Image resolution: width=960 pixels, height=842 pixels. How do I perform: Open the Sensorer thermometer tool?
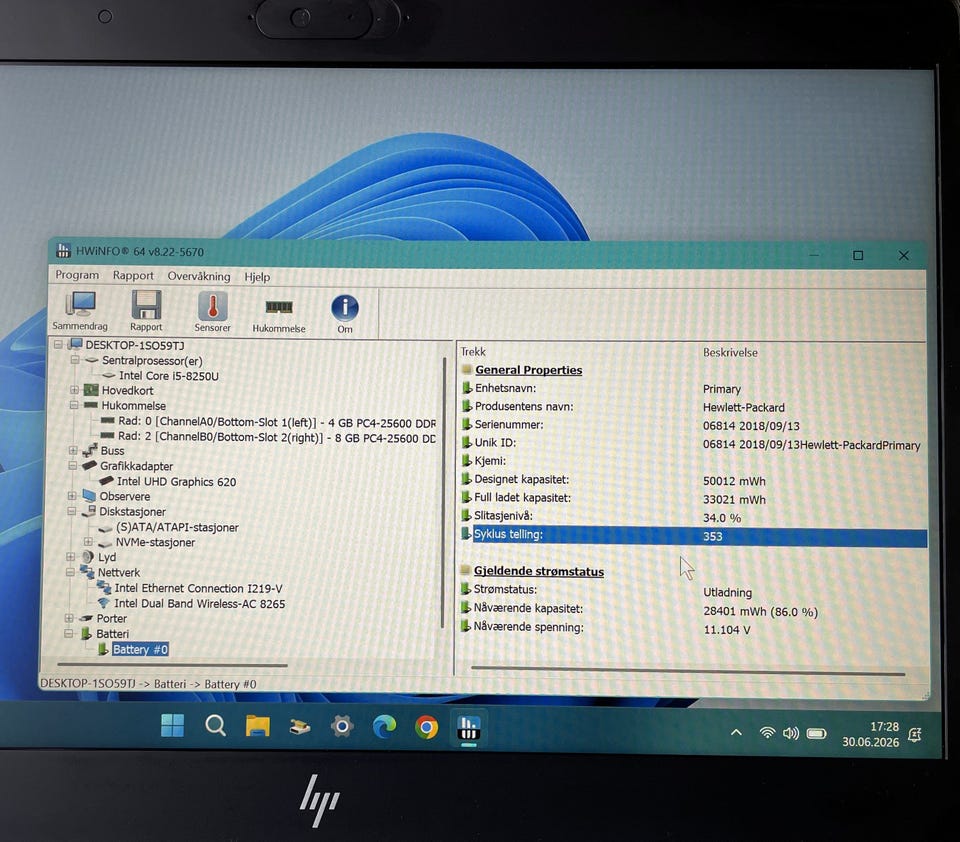212,312
